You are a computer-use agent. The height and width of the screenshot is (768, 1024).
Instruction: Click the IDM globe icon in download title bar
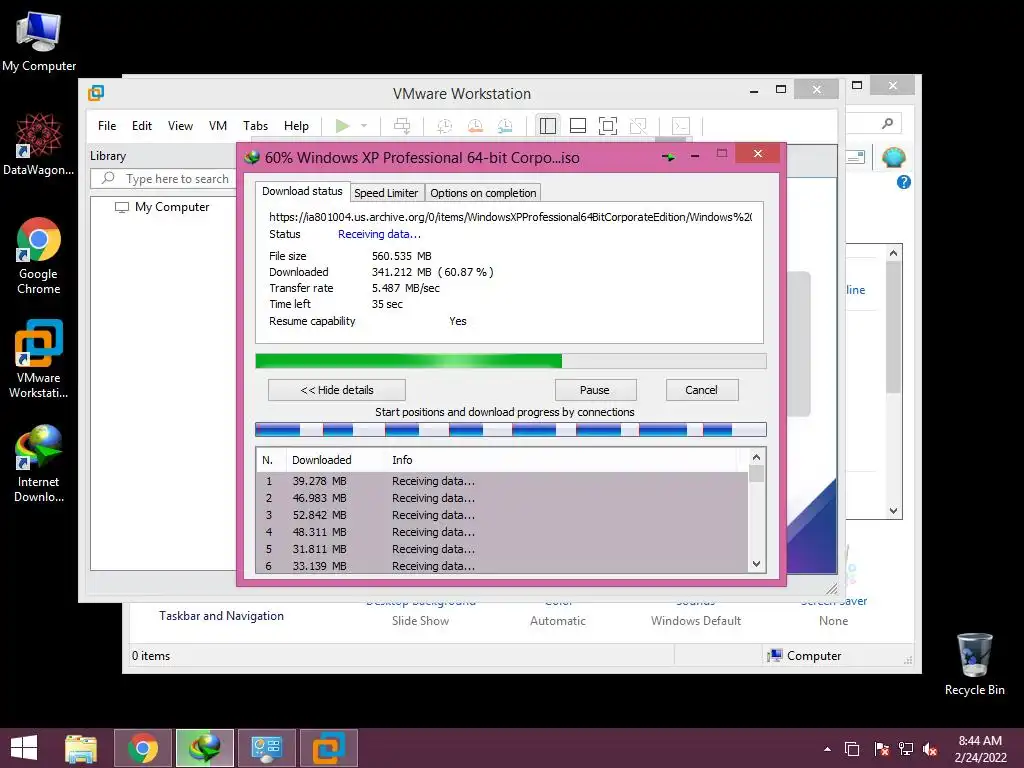(252, 157)
